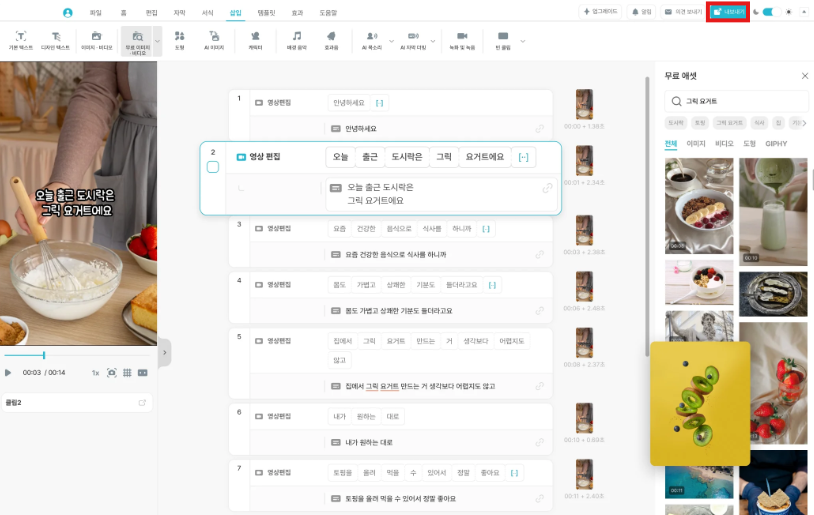Select the word 건강한 in clip 3
Viewport: 814px width, 515px height.
click(366, 229)
